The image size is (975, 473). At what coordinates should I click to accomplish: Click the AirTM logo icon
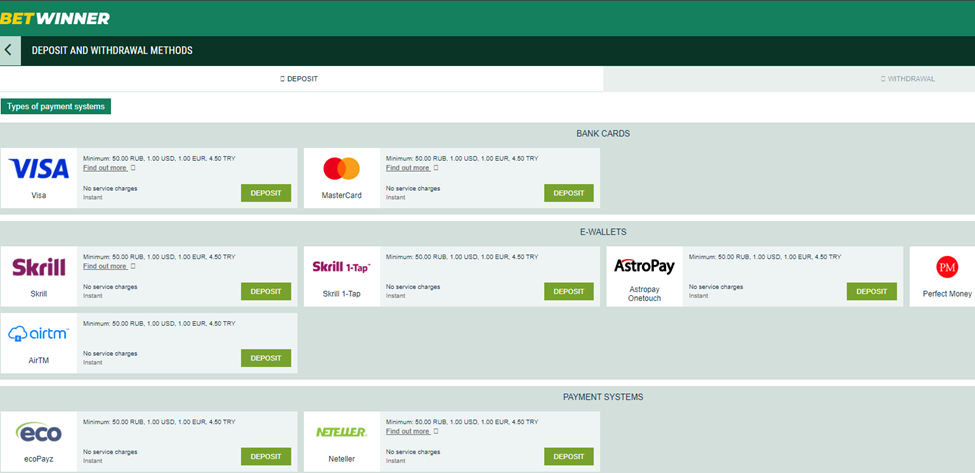click(x=39, y=333)
